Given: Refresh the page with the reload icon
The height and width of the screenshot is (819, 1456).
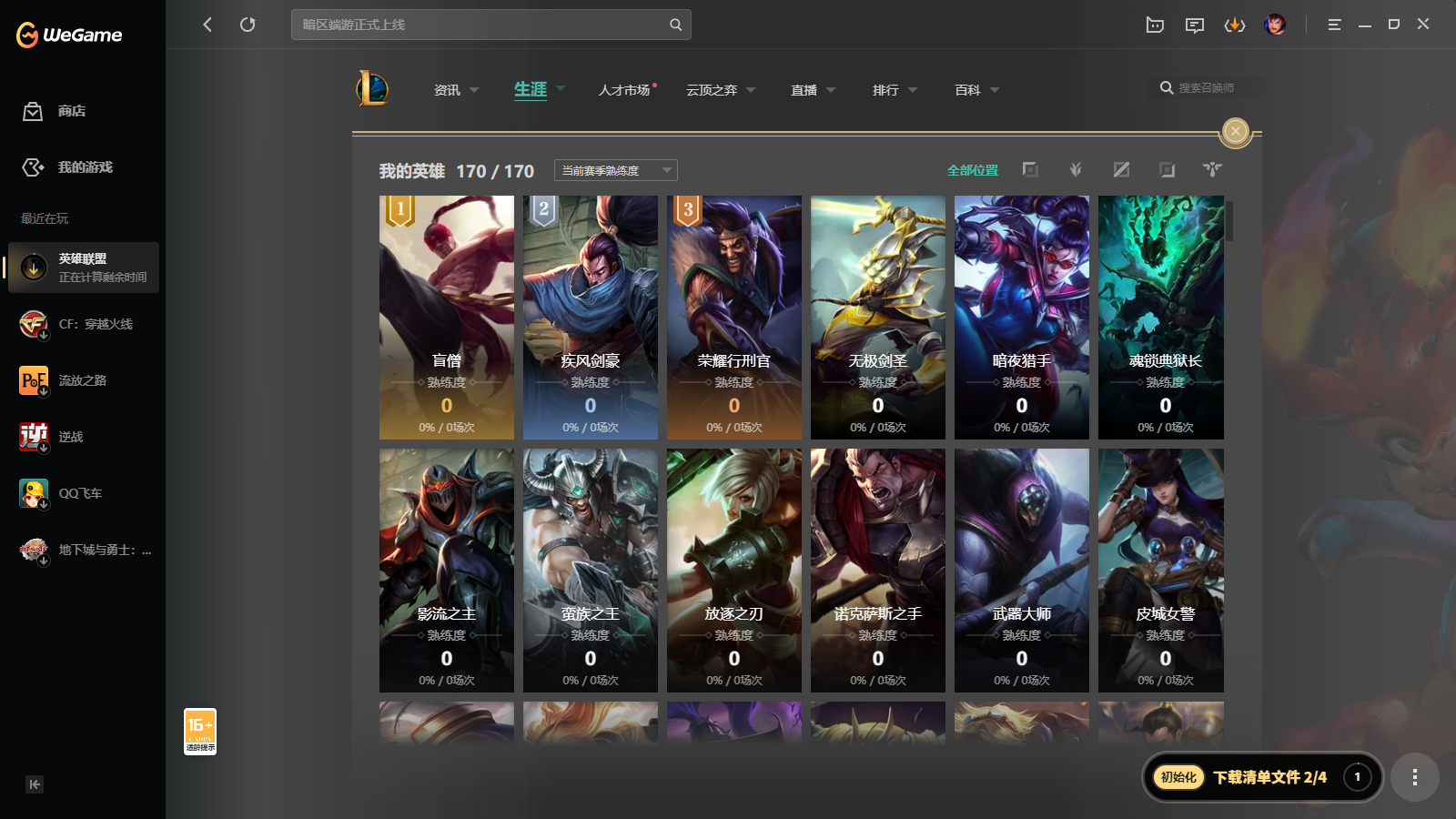Looking at the screenshot, I should coord(248,25).
